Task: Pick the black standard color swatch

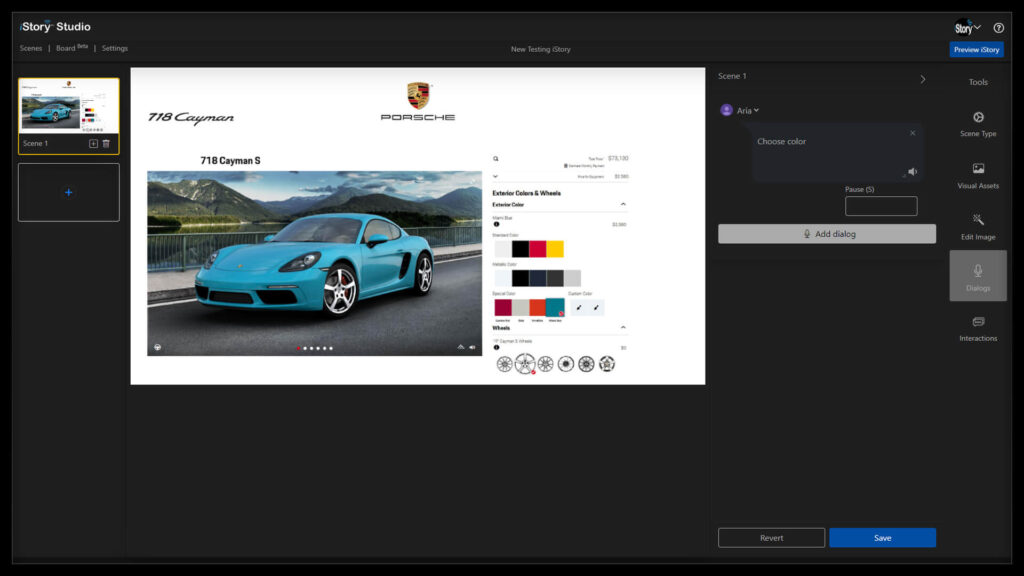Action: pos(520,249)
